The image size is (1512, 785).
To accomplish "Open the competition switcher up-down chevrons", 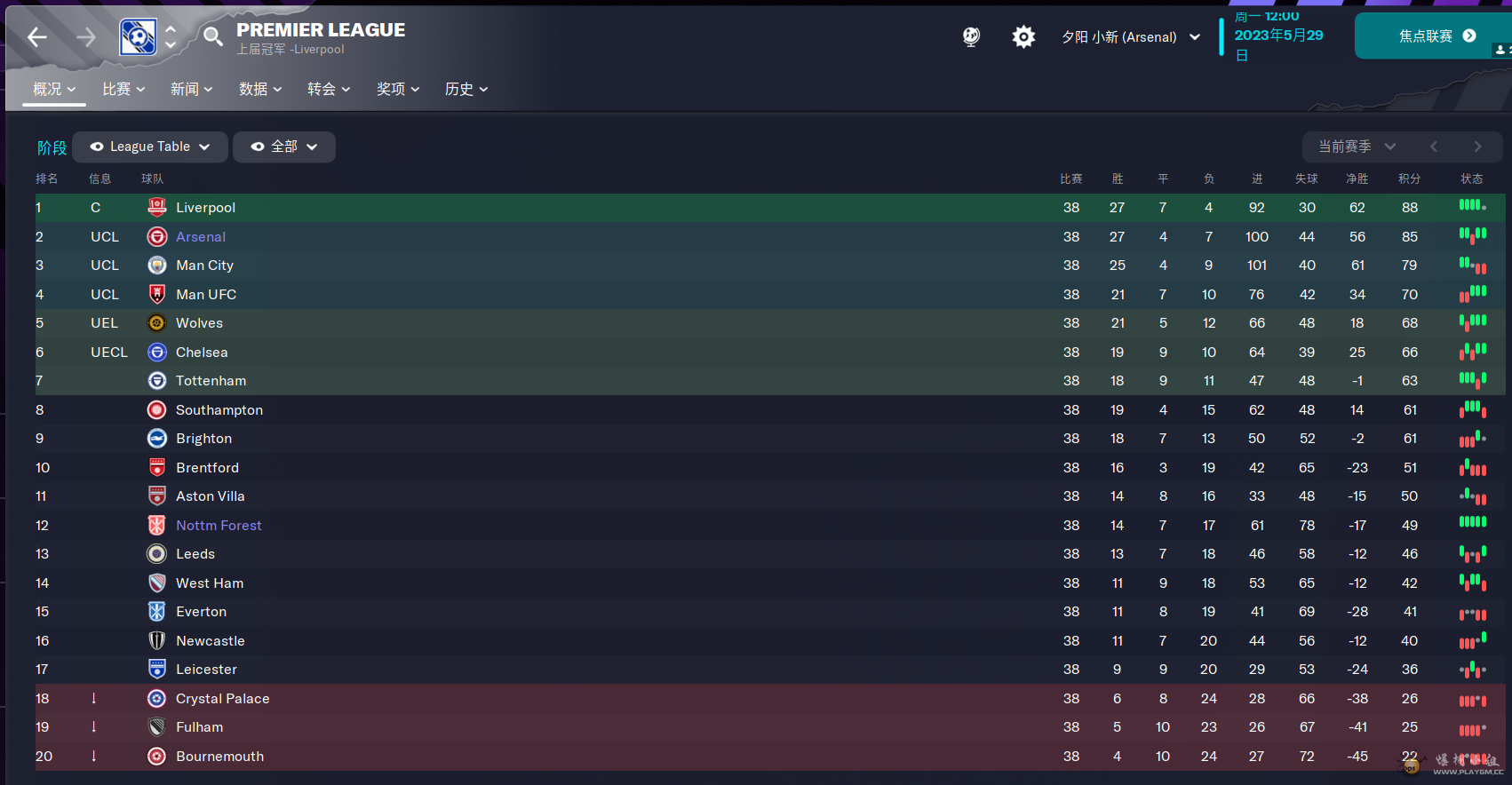I will coord(171,36).
